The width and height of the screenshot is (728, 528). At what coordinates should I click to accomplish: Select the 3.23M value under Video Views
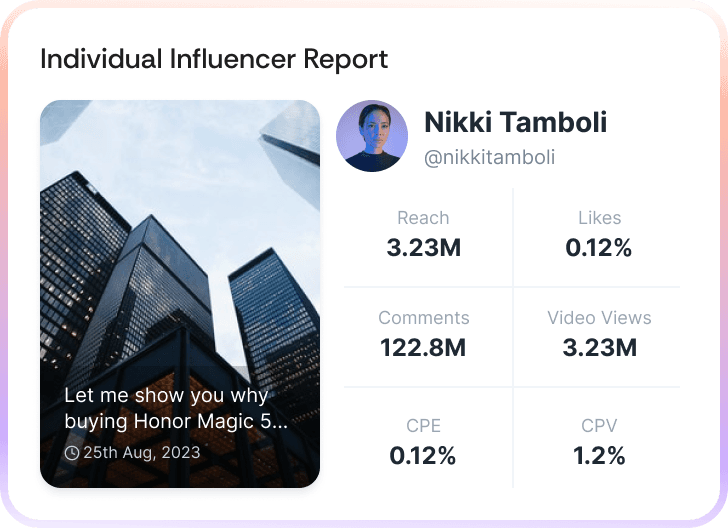(x=599, y=348)
